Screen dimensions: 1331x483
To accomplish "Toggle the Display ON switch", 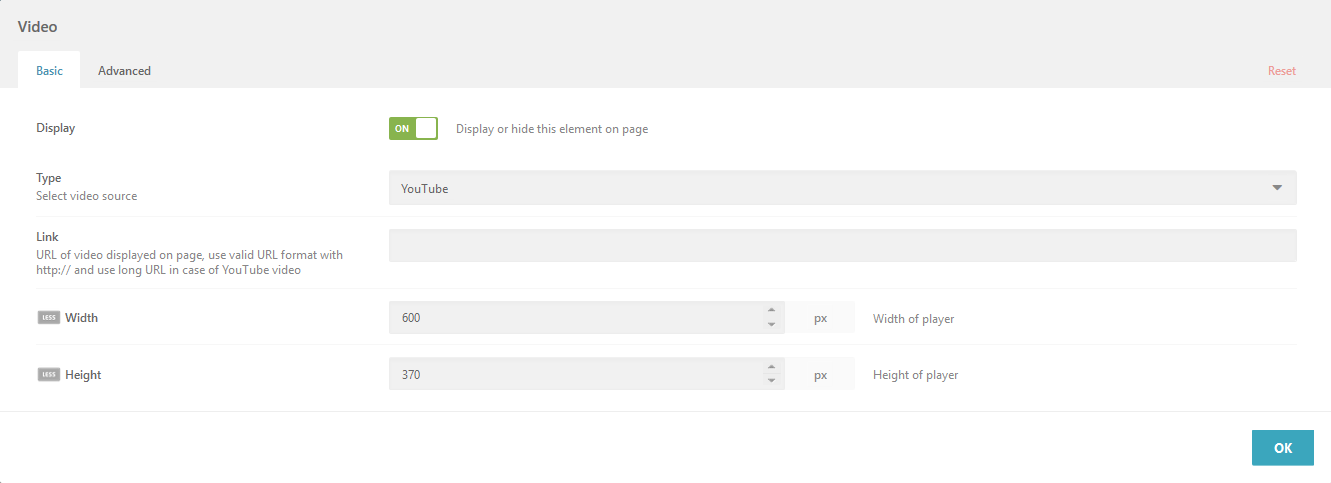I will click(413, 128).
